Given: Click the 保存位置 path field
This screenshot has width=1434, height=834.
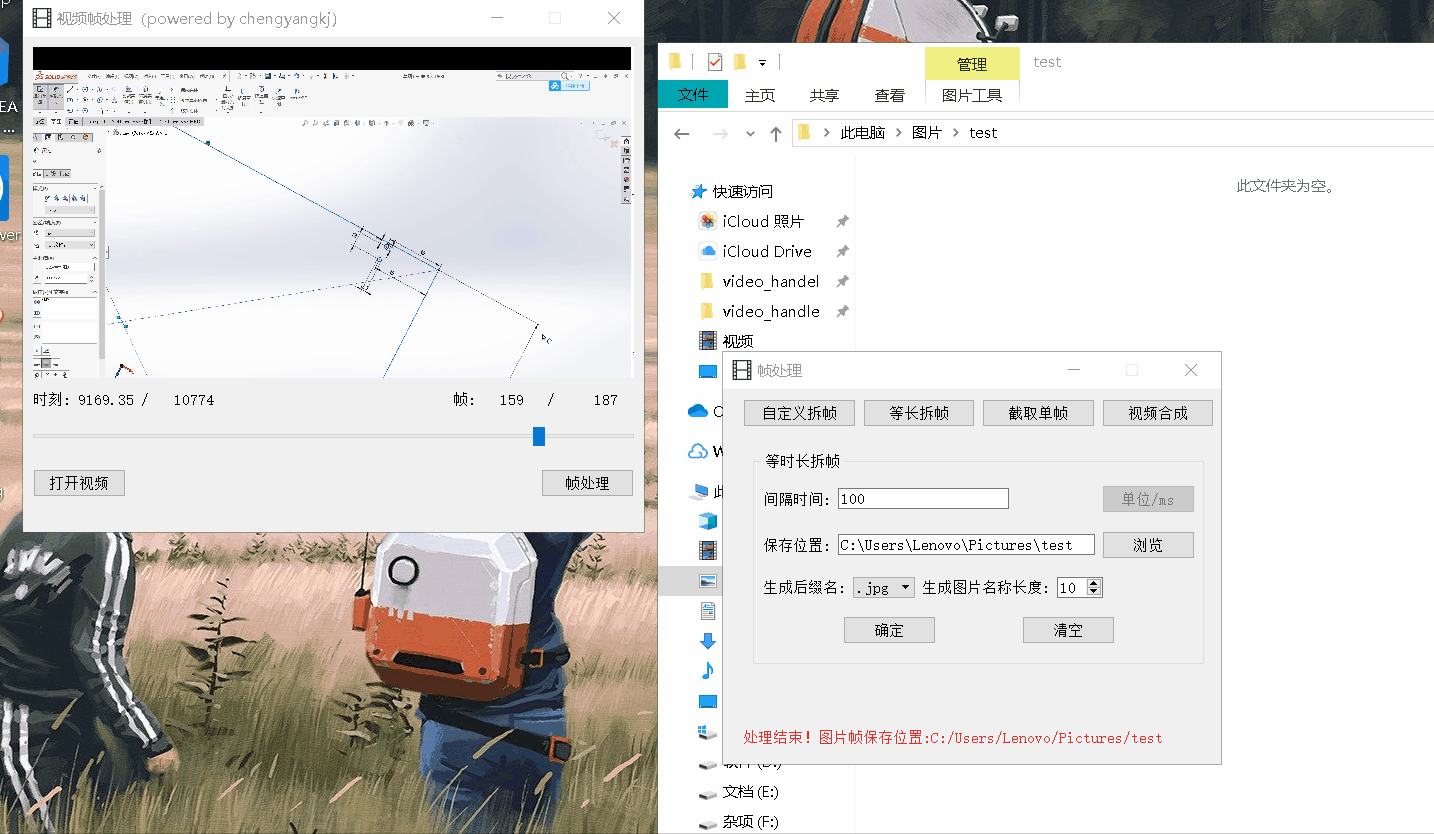Looking at the screenshot, I should click(966, 545).
